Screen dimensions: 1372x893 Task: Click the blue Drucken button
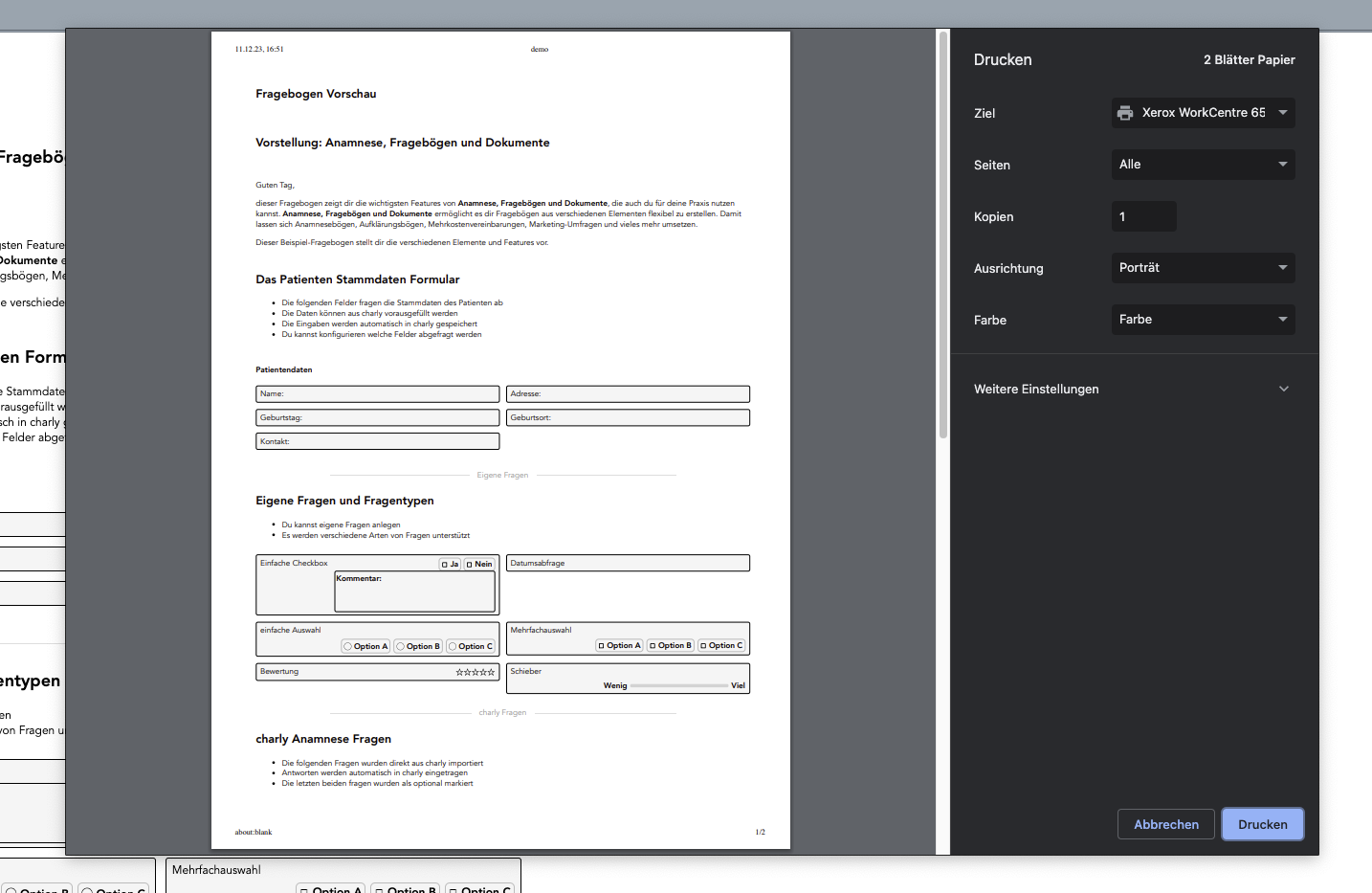(x=1263, y=824)
